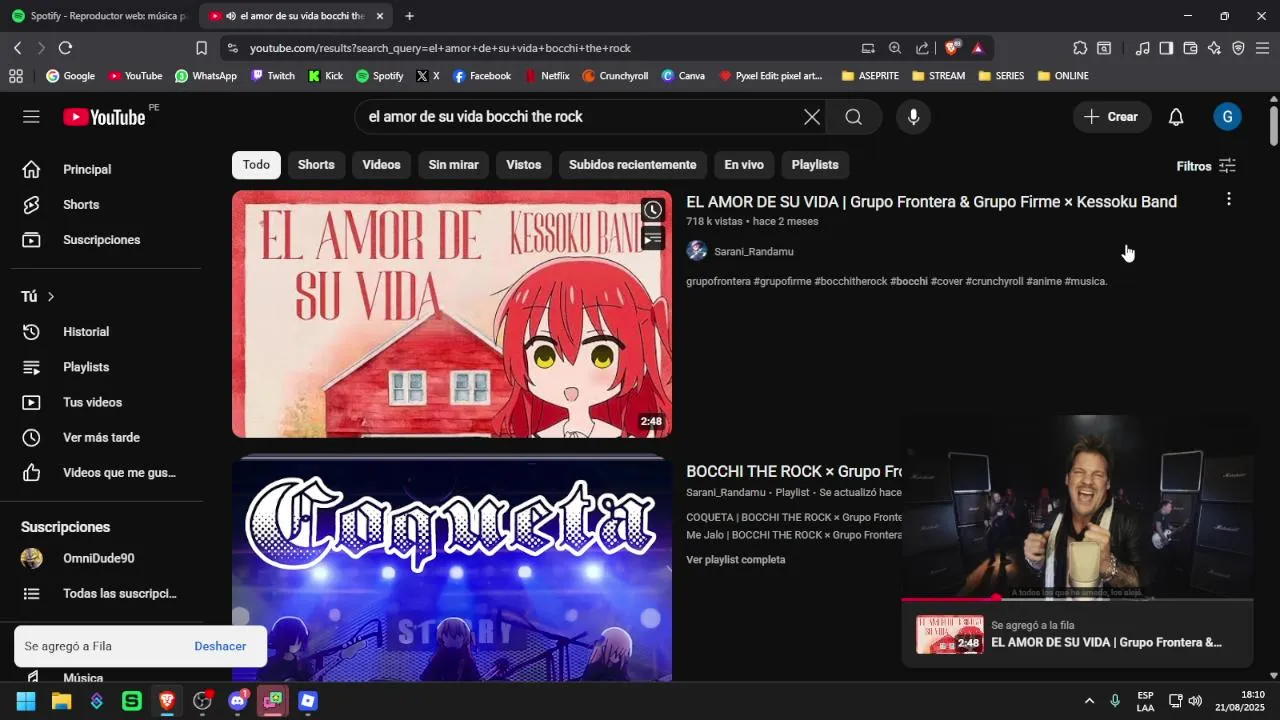
Task: Select the Subidos recientemente chip
Action: point(632,165)
